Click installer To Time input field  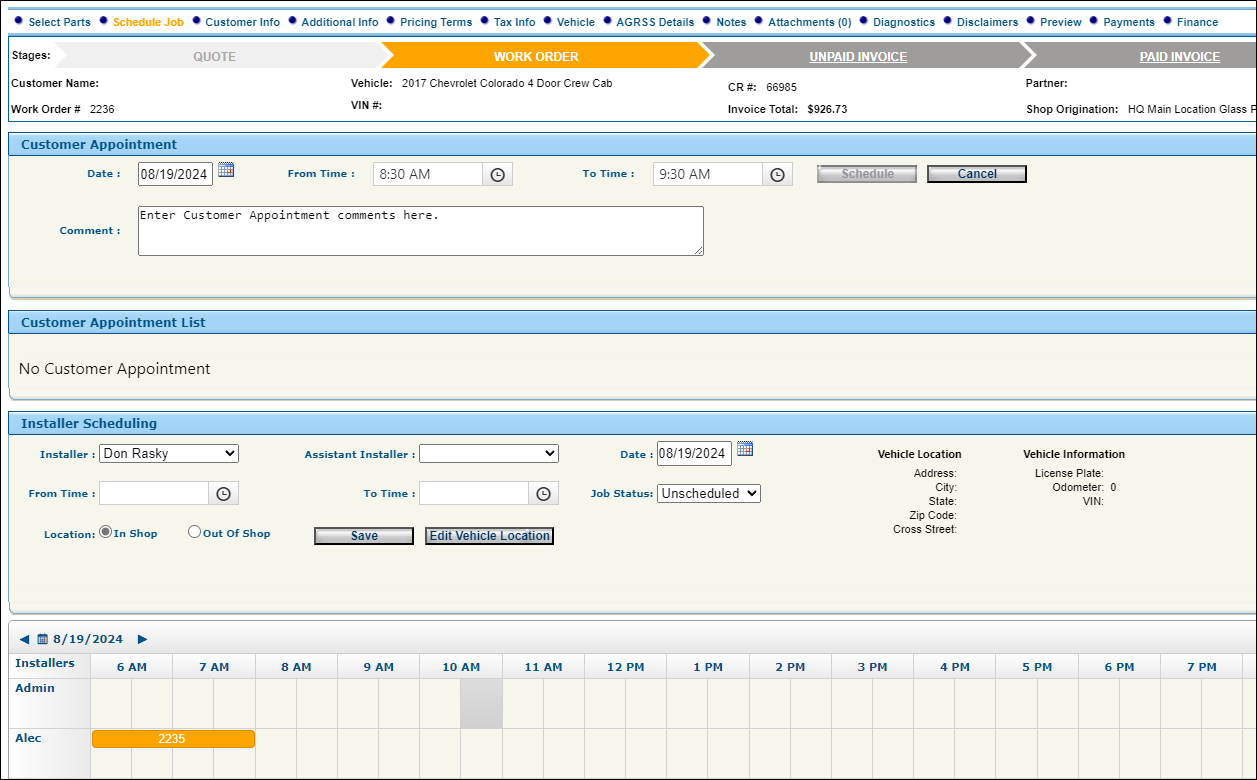(474, 493)
